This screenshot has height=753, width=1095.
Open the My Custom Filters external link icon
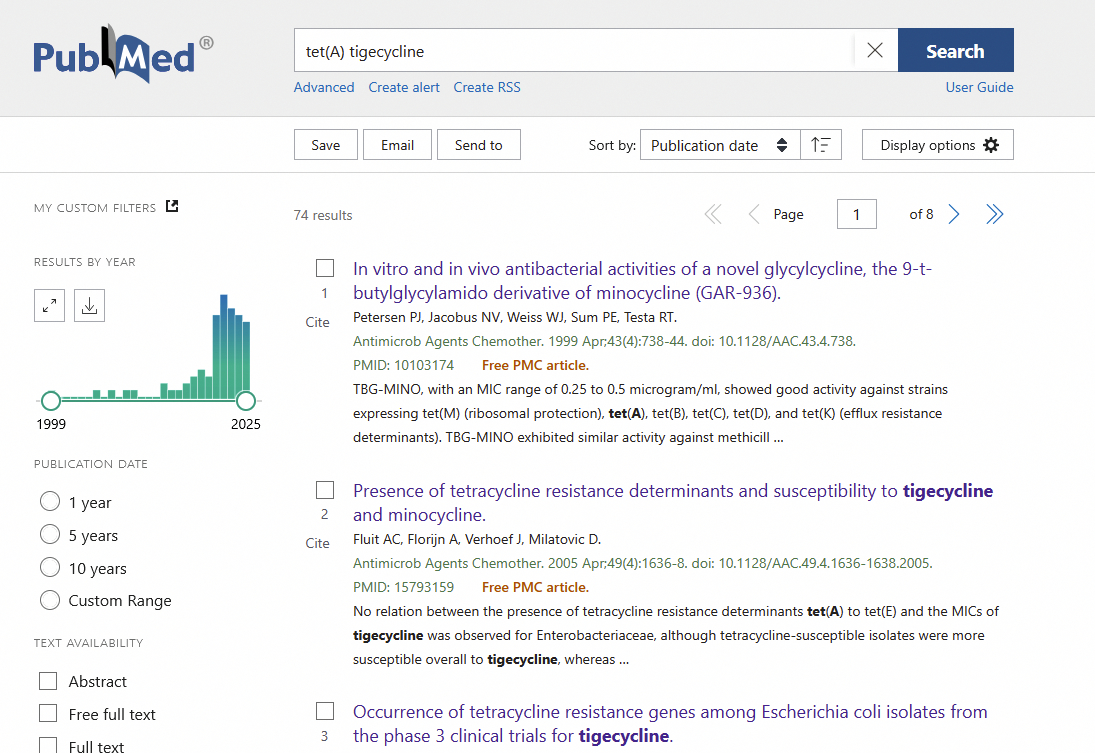click(172, 207)
